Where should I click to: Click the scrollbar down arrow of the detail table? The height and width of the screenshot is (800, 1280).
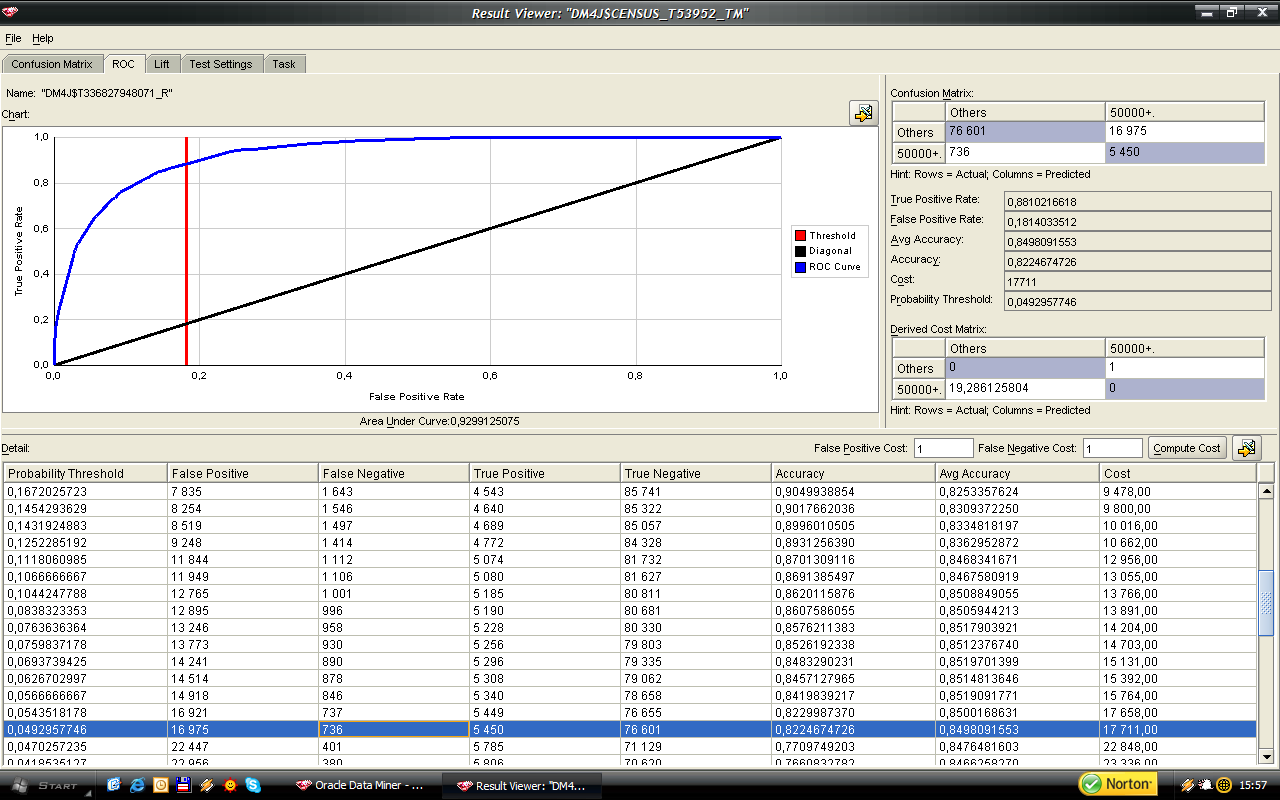[x=1266, y=756]
